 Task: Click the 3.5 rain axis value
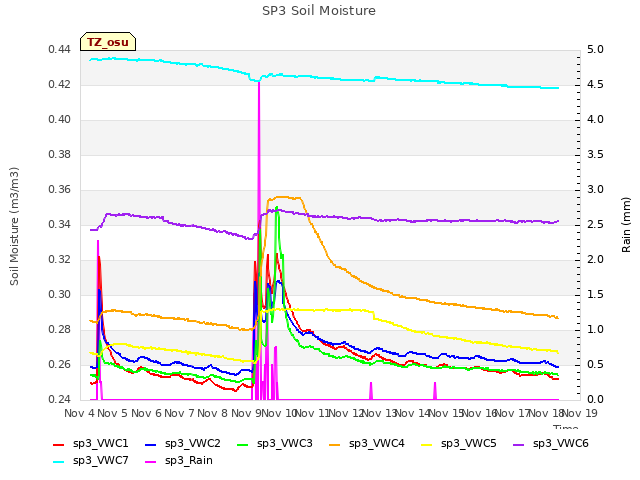click(x=595, y=155)
